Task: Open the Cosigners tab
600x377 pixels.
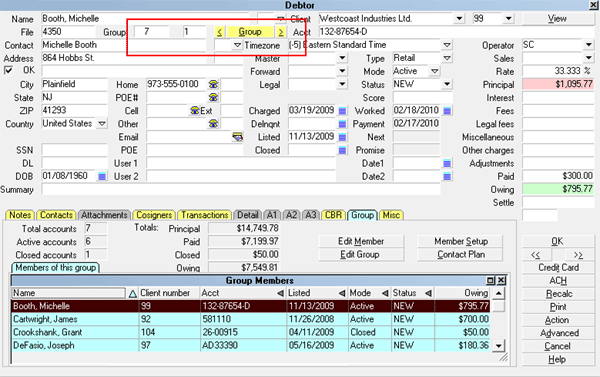Action: coord(154,215)
